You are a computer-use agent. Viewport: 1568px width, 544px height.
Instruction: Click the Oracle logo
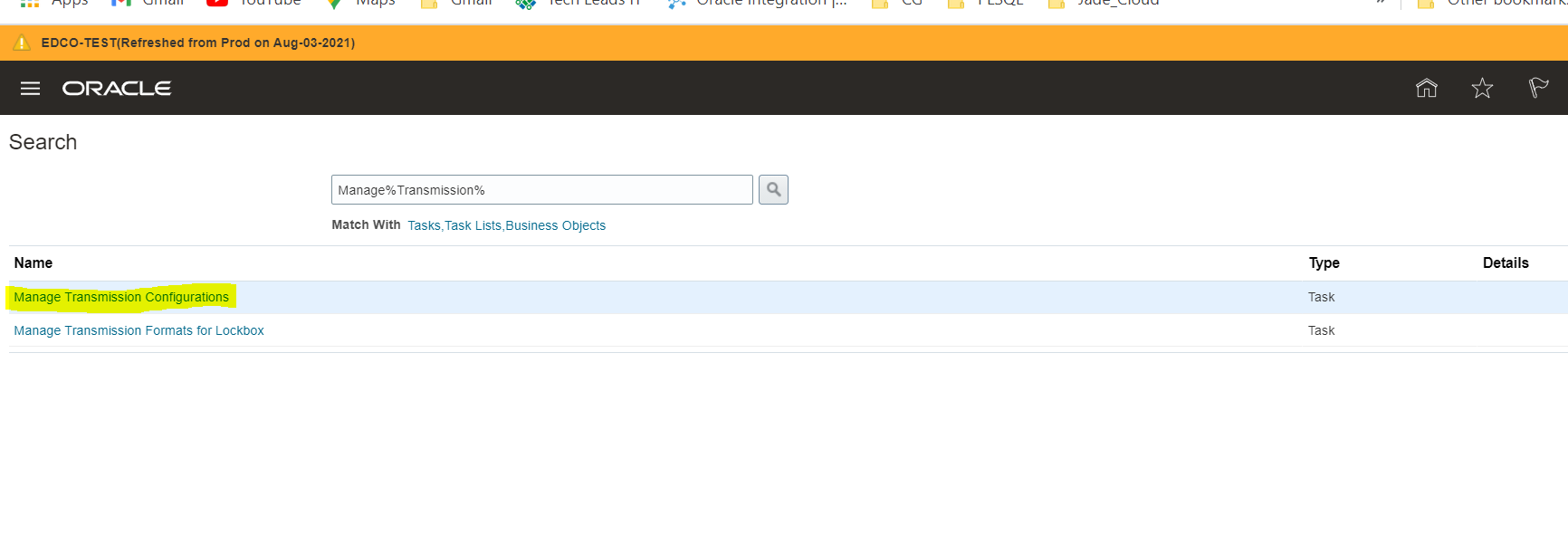coord(117,89)
